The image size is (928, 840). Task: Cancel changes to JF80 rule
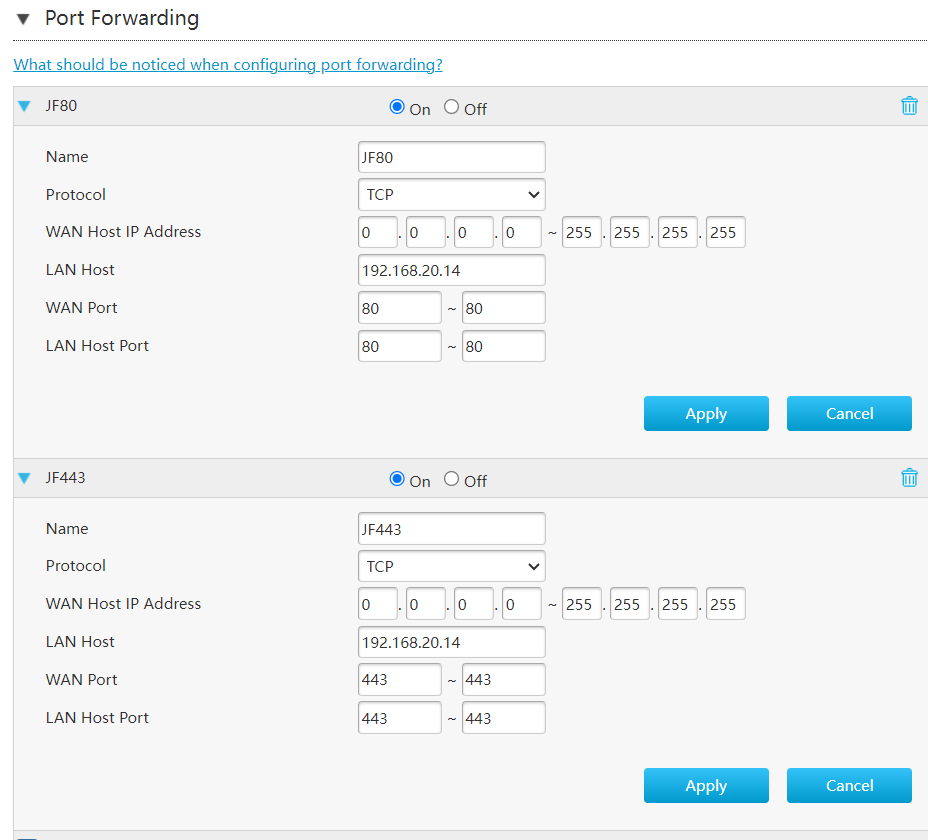pos(849,414)
